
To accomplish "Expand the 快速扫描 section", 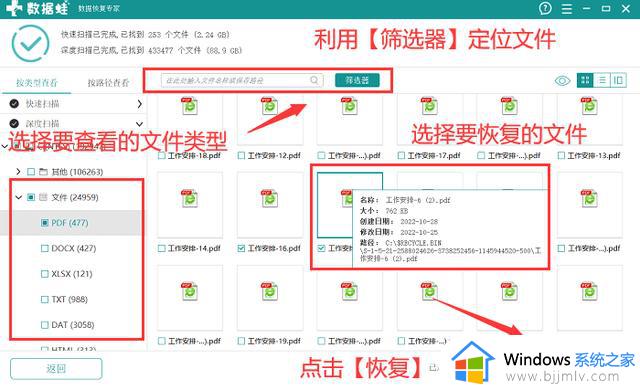I will 139,104.
